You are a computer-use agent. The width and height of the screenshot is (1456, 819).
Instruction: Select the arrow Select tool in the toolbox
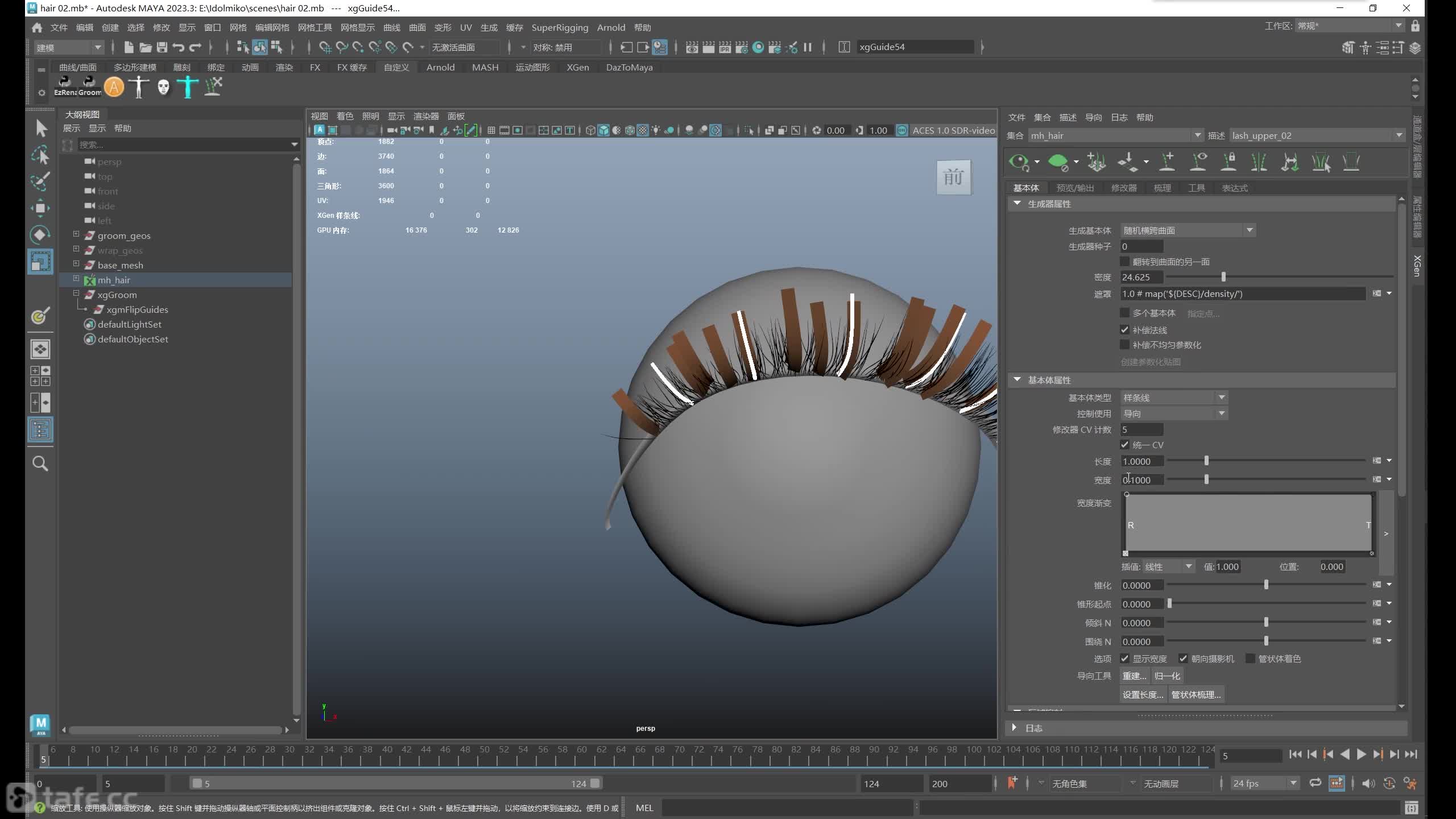coord(40,129)
